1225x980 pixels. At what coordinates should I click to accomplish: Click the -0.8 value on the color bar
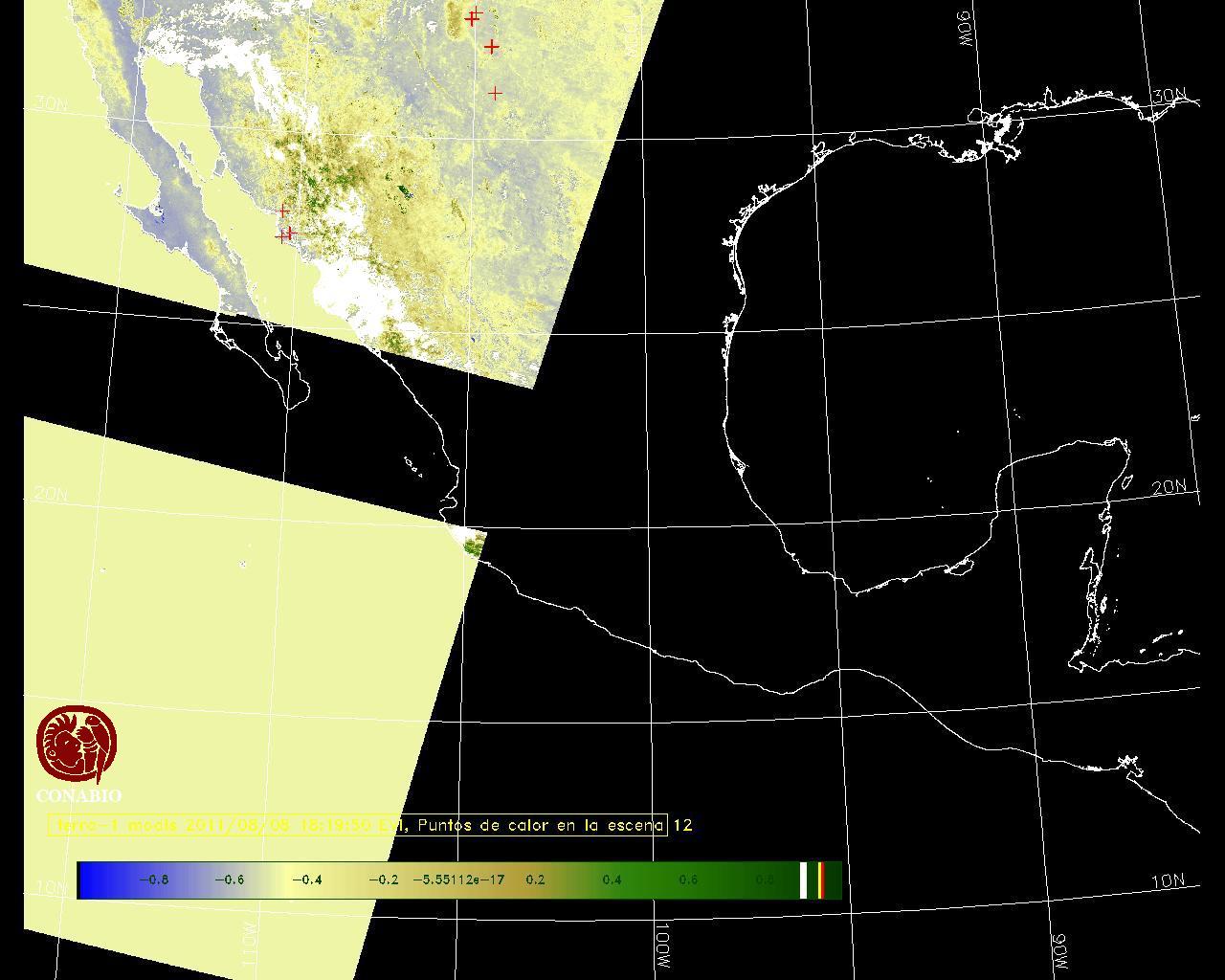click(153, 880)
